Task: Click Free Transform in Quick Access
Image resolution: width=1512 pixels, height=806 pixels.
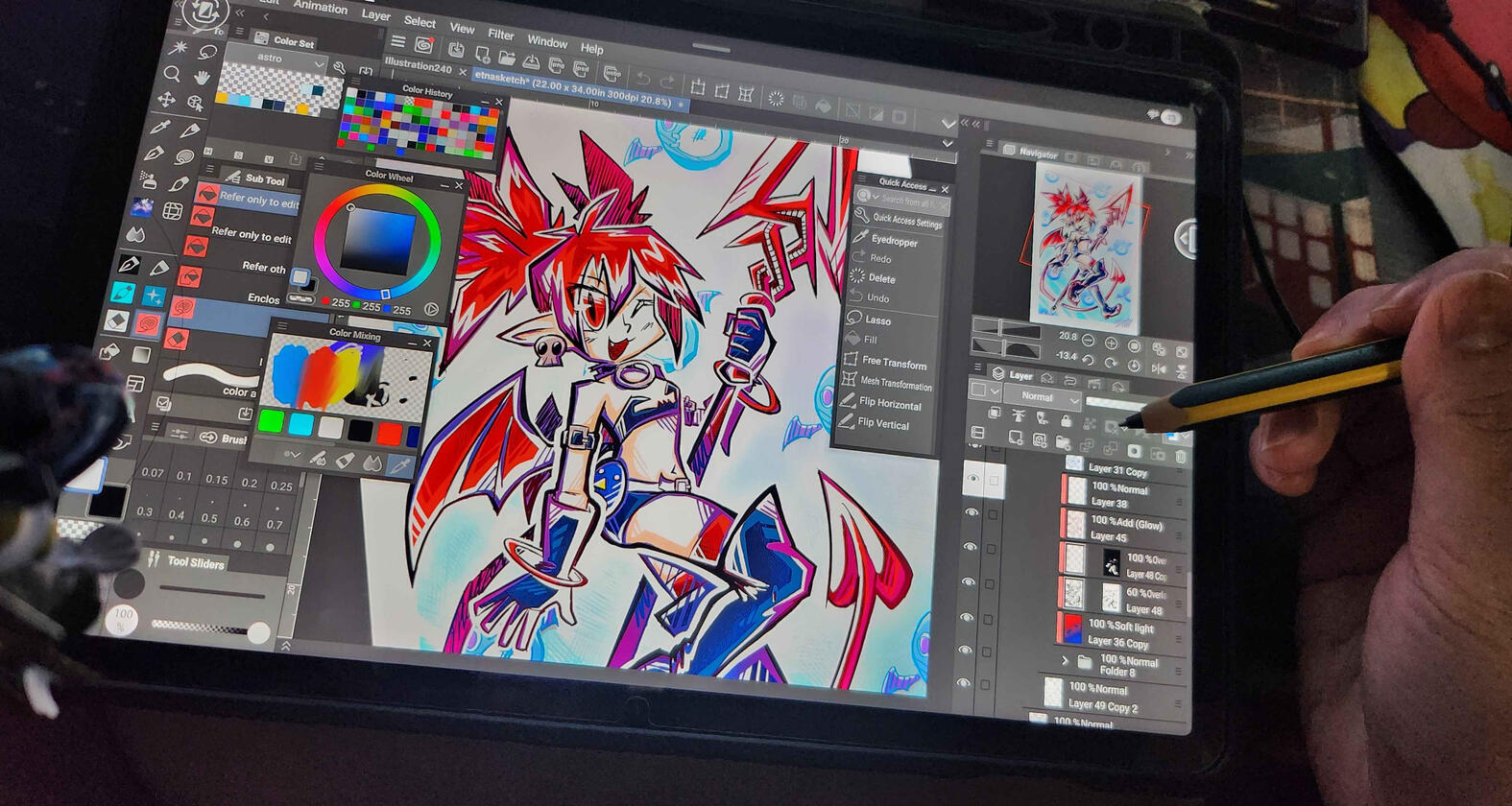Action: pos(893,363)
